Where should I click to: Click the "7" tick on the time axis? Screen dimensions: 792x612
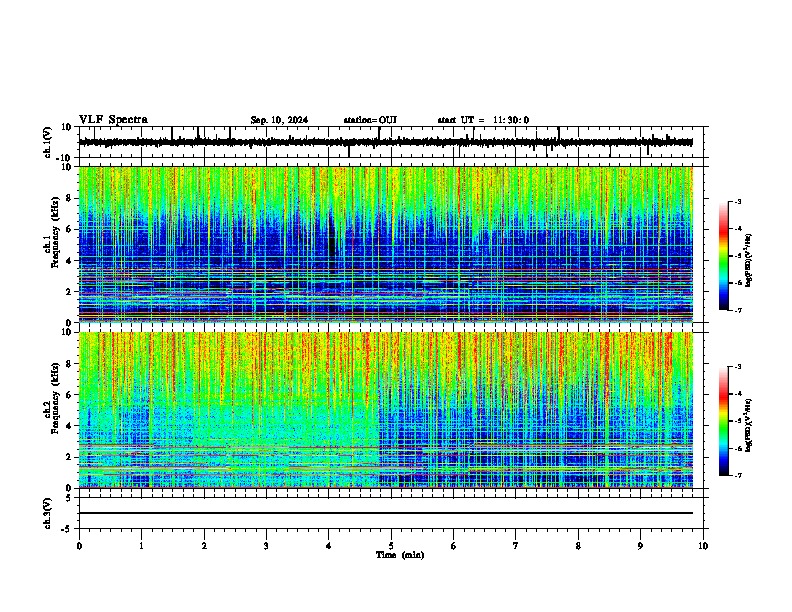[x=516, y=546]
